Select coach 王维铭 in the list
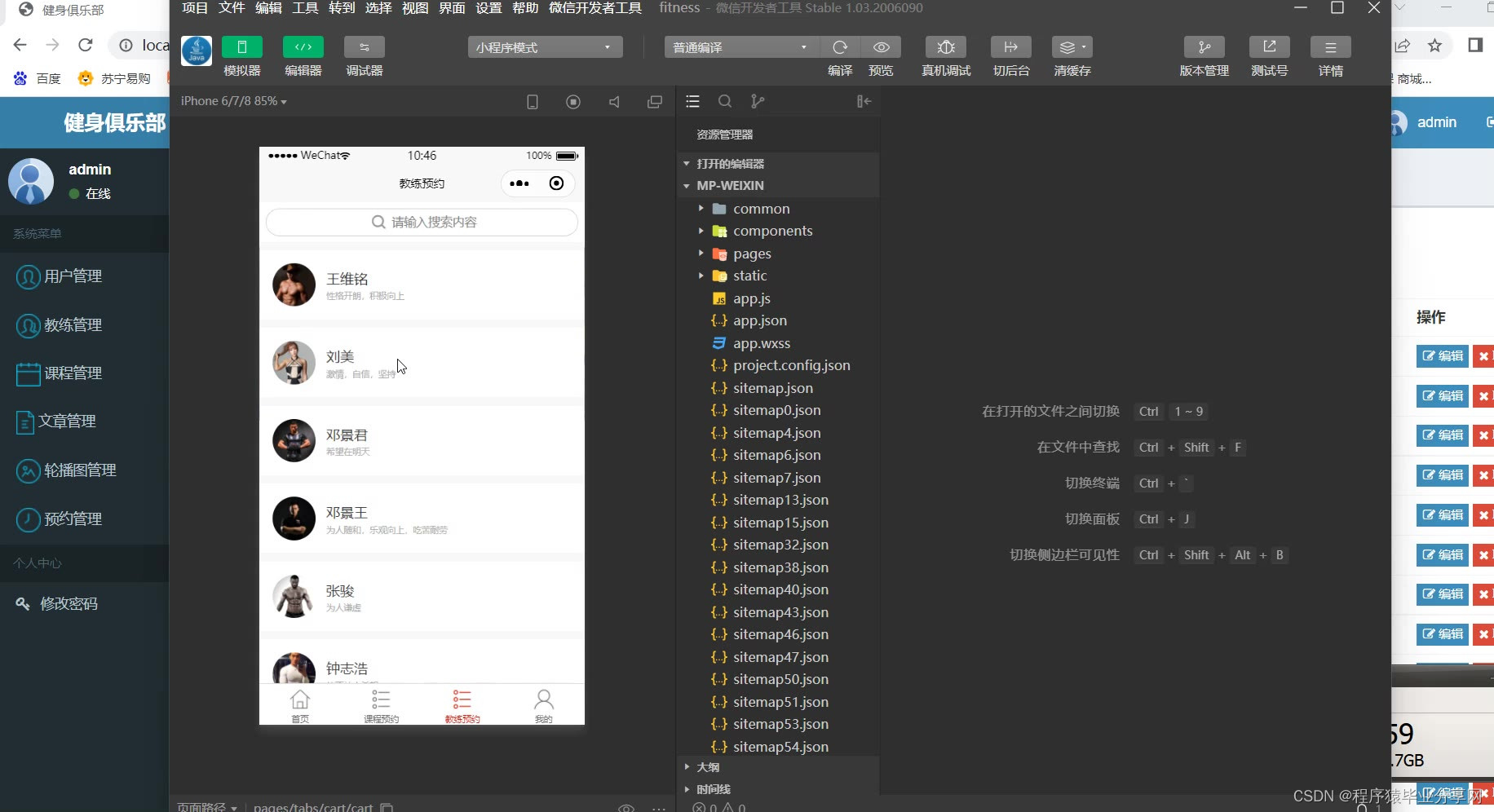Image resolution: width=1494 pixels, height=812 pixels. click(422, 285)
